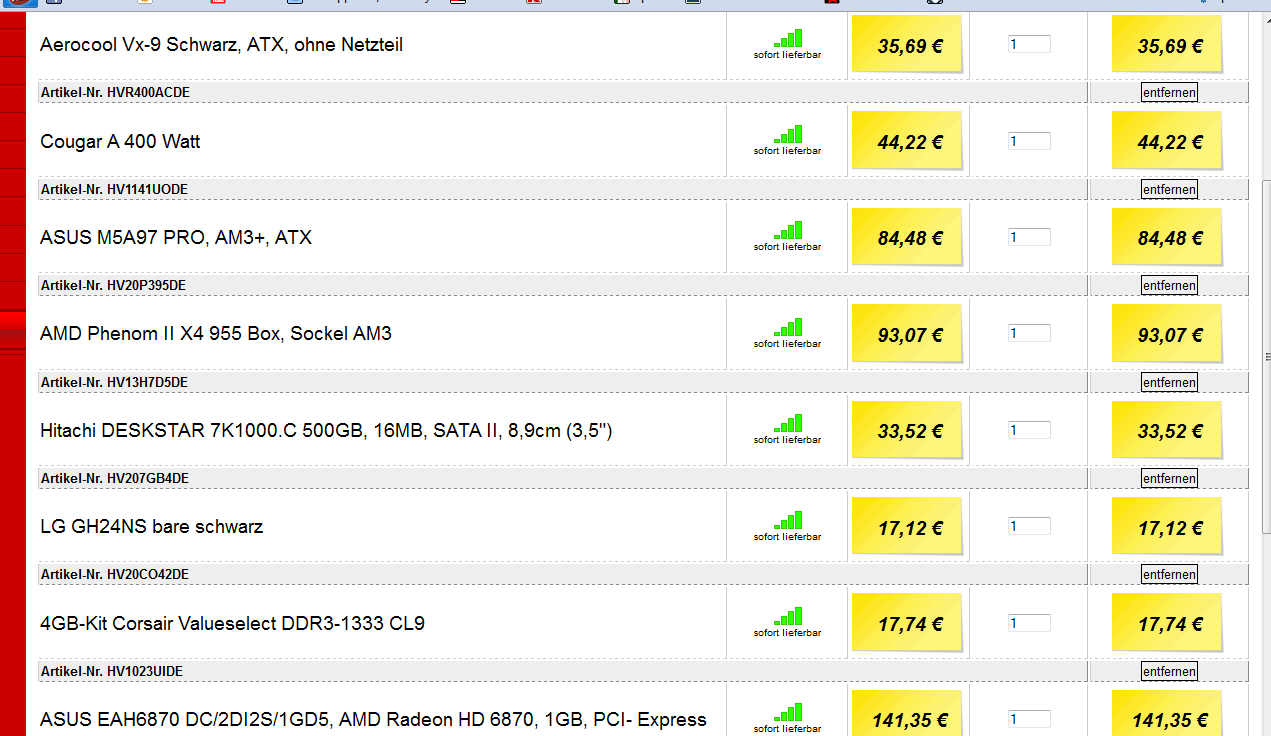Image resolution: width=1271 pixels, height=736 pixels.
Task: Click Artikel-Nr. HV13H7D5DE text
Action: tap(114, 382)
